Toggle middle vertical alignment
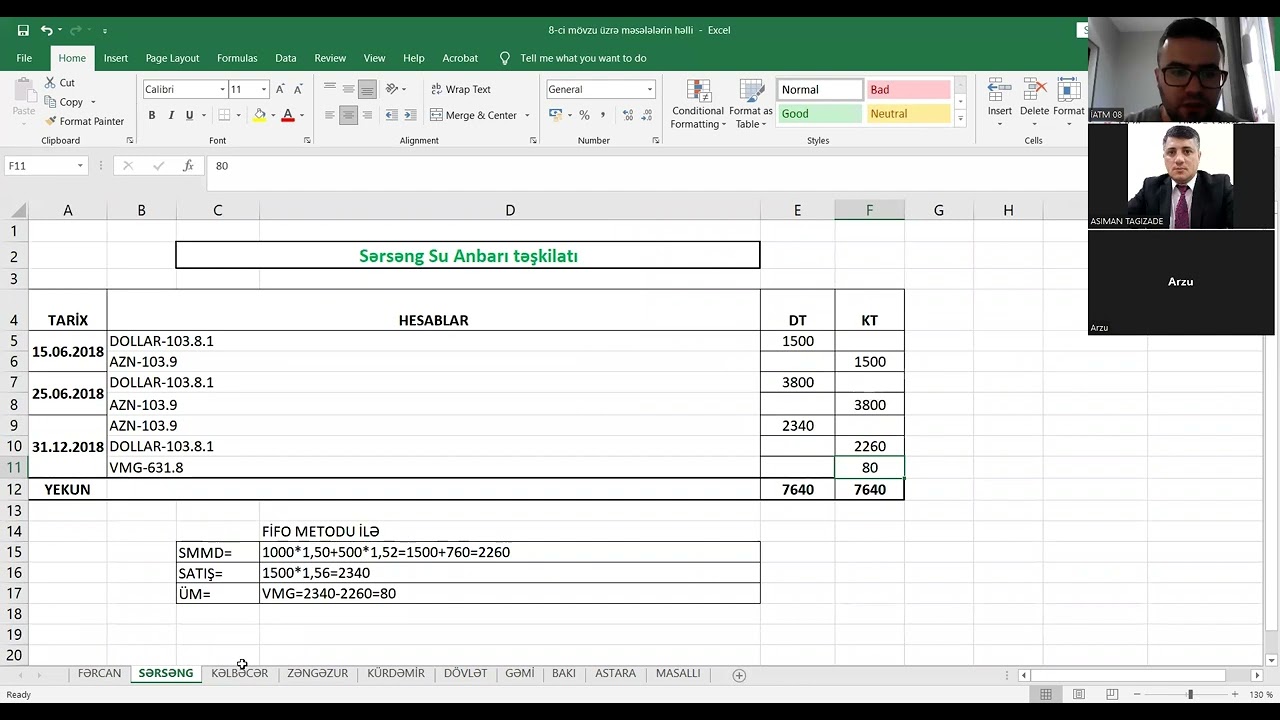 click(x=348, y=89)
